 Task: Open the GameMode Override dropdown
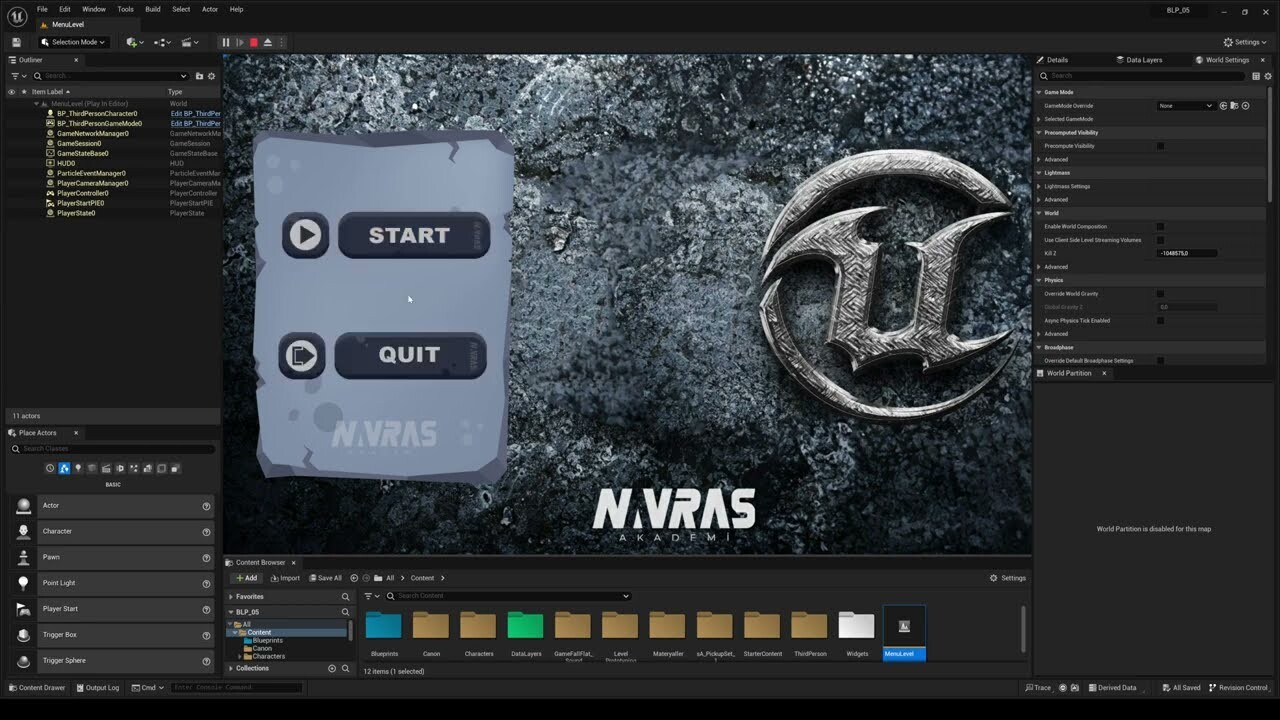[1186, 106]
